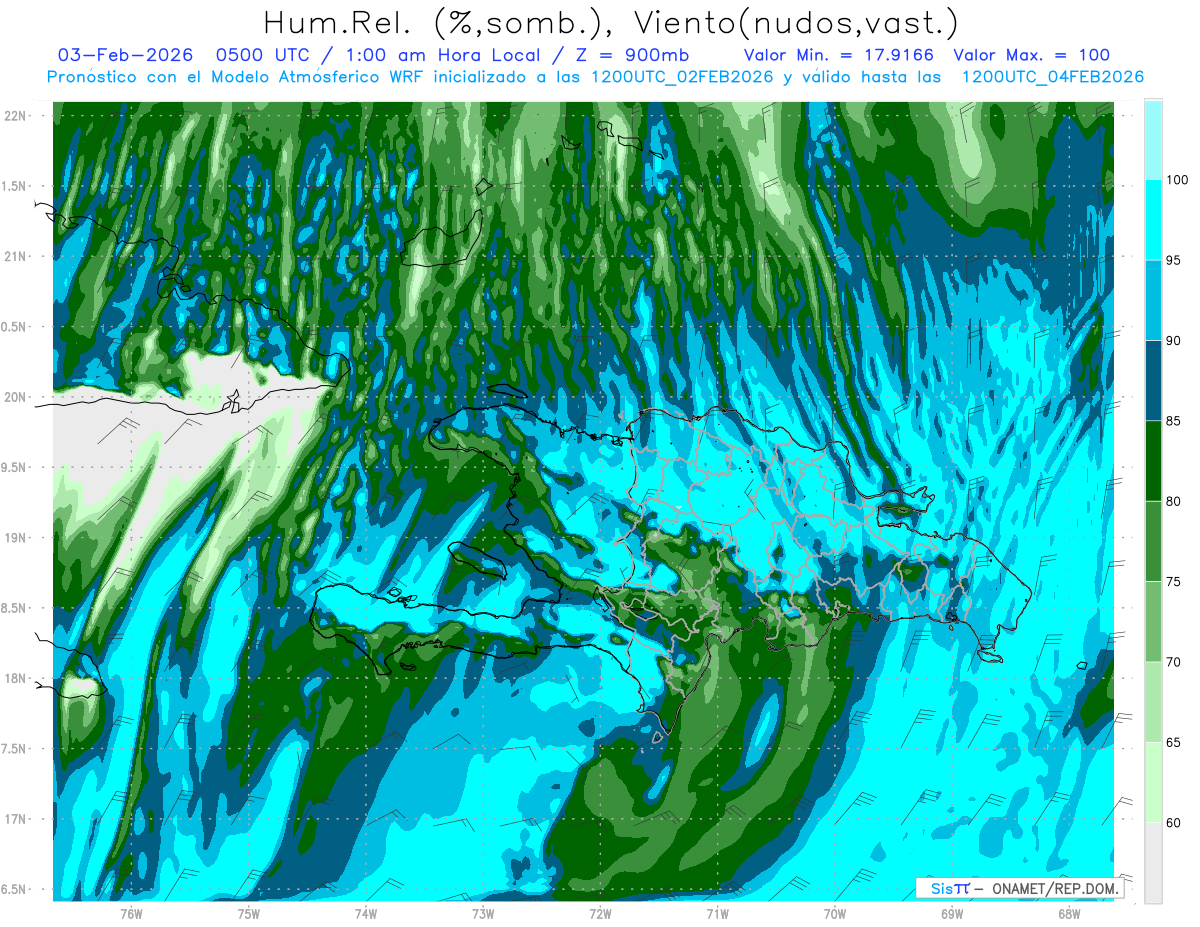Select the 90–95 light blue colorbar swatch
The image size is (1200, 927).
coord(1153,300)
